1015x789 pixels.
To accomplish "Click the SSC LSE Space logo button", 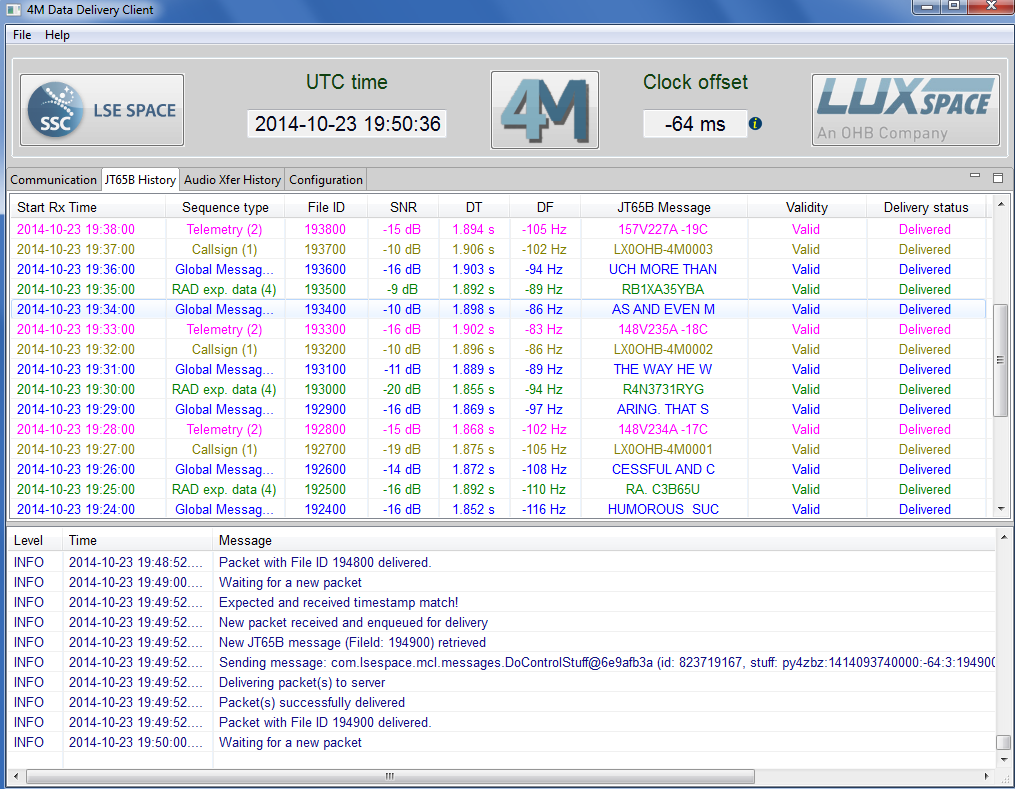I will pyautogui.click(x=103, y=110).
